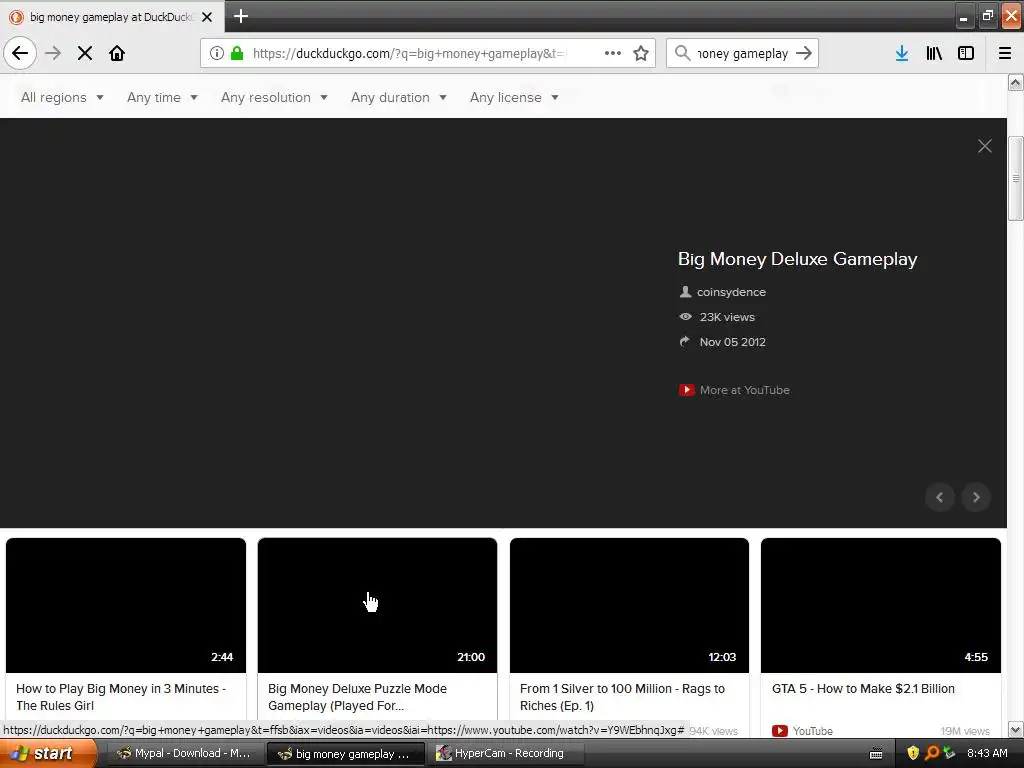Open page actions three-dot menu in URL bar
Screen dimensions: 1024x768
[x=613, y=53]
